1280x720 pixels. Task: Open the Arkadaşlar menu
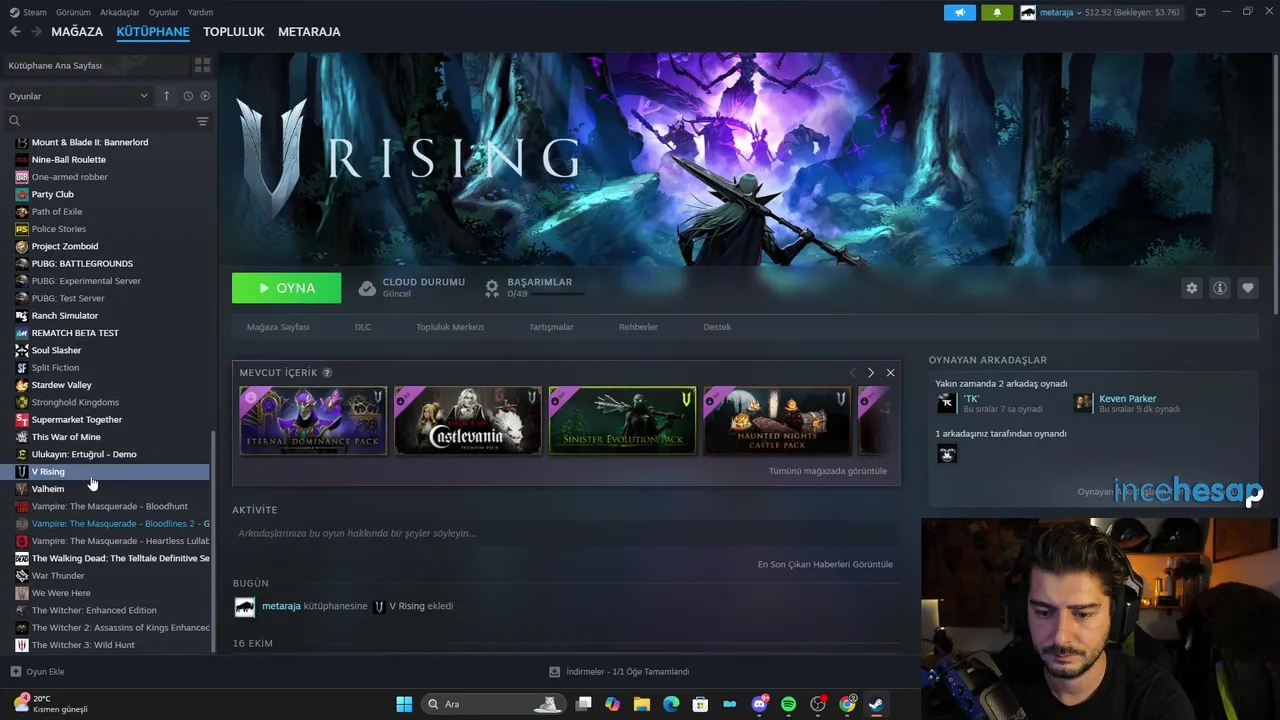pos(120,12)
